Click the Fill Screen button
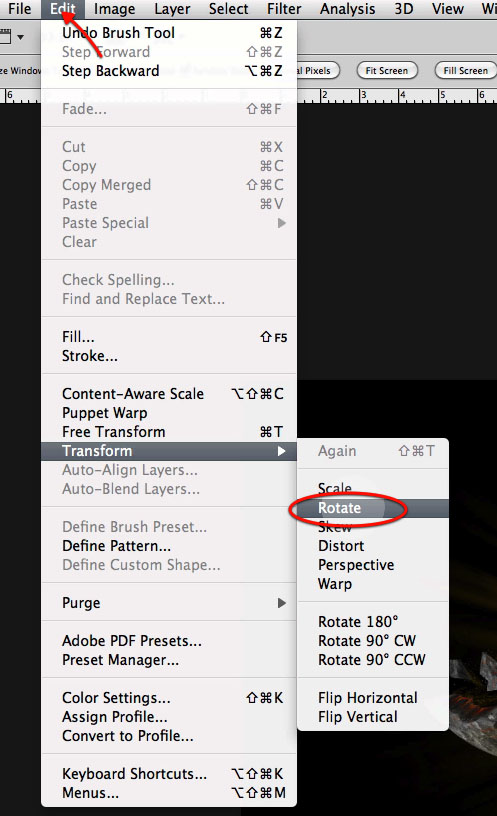Image resolution: width=497 pixels, height=816 pixels. click(x=465, y=70)
